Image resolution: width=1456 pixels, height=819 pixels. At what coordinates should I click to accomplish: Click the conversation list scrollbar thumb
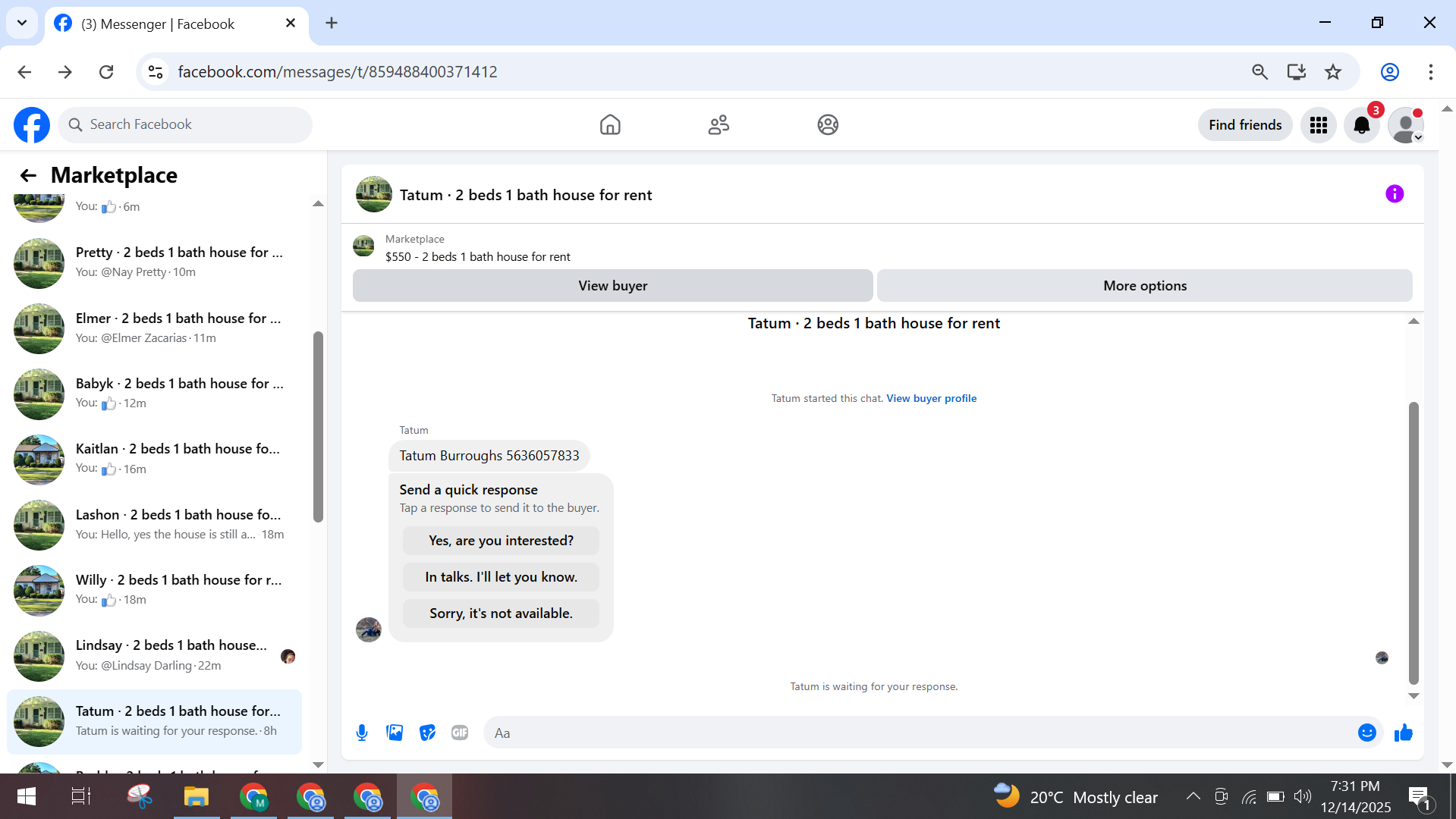[318, 426]
